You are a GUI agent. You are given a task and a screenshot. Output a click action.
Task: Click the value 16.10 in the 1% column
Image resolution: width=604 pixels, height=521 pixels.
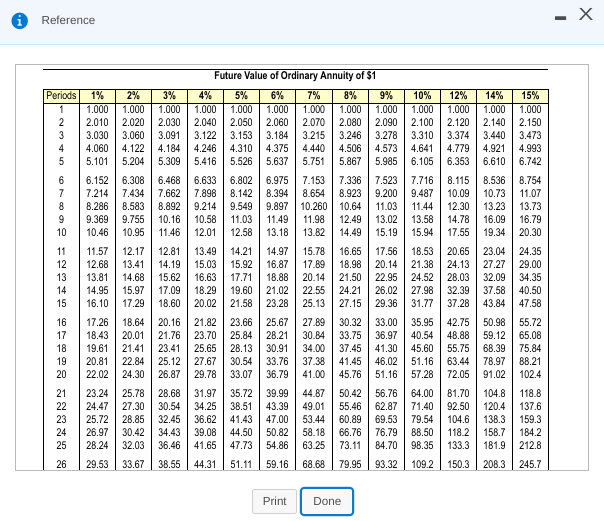click(97, 303)
